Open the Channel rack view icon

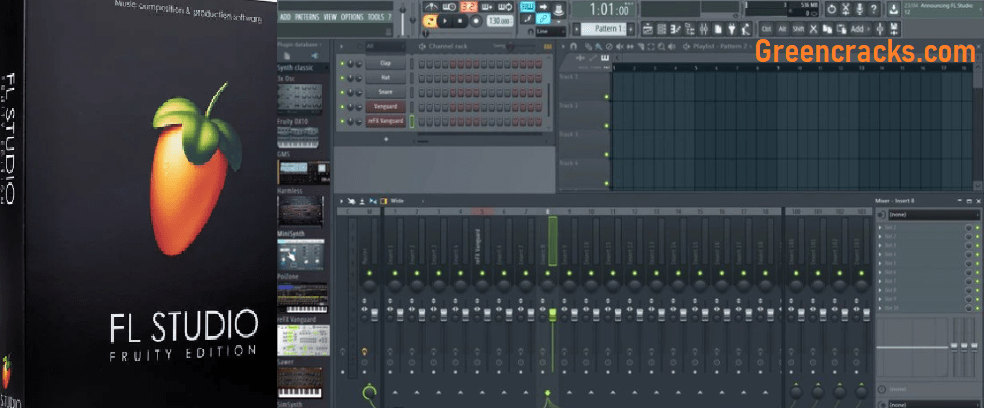pos(661,29)
